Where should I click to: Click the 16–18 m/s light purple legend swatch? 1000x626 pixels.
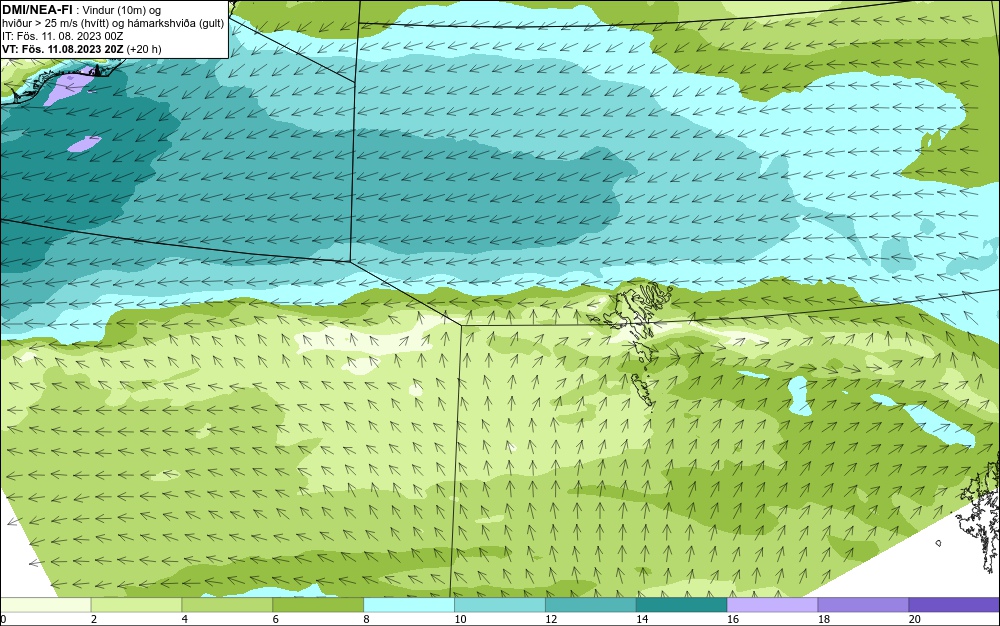[x=772, y=605]
